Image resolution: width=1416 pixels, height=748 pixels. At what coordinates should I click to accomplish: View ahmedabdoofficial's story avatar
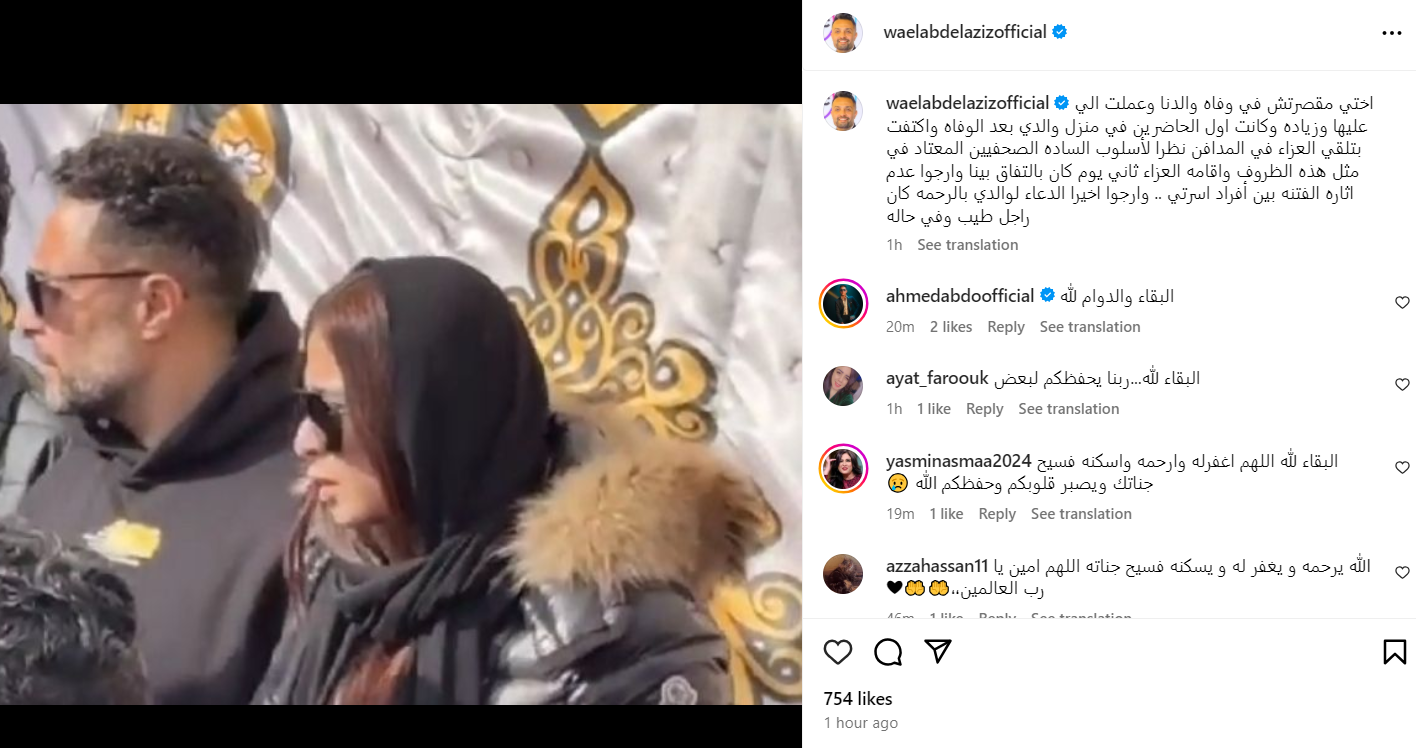[843, 303]
